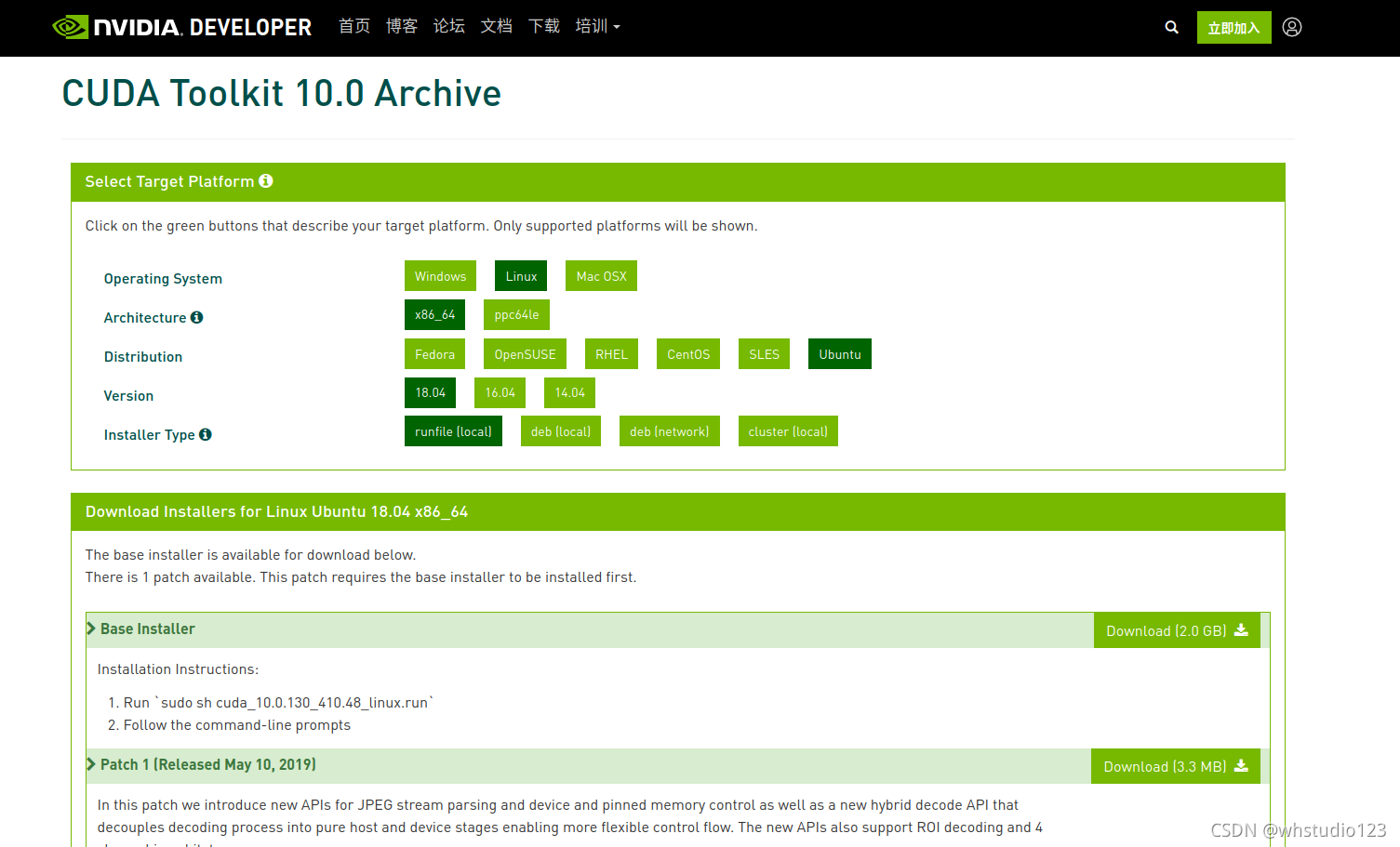
Task: Pick CentOS distribution
Action: [688, 354]
